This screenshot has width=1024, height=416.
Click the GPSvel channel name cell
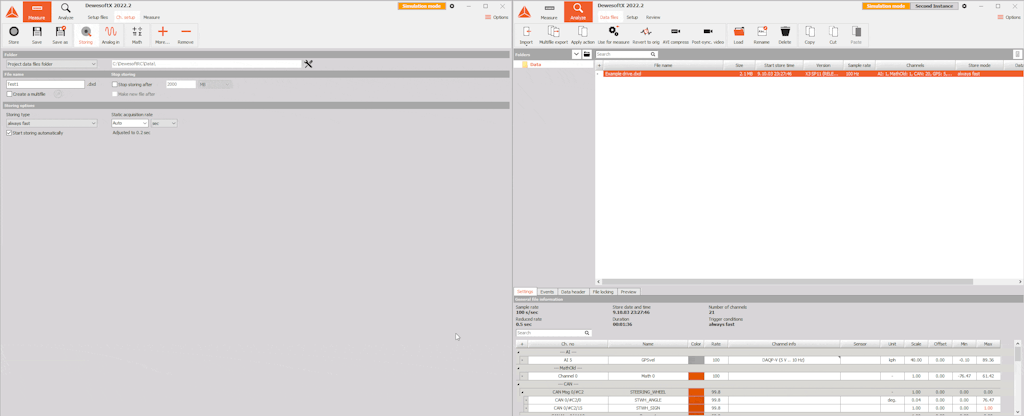[x=648, y=360]
